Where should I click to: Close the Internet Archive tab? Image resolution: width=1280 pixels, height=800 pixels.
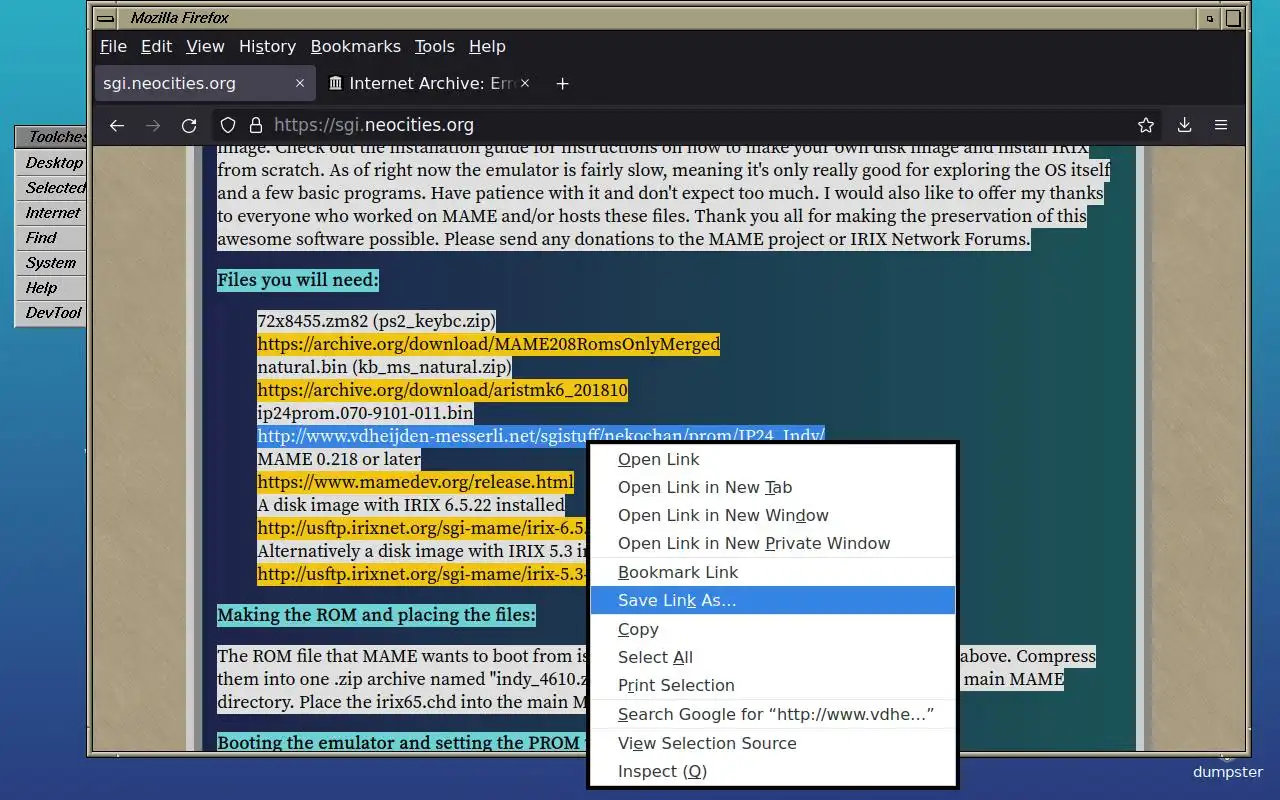[x=525, y=84]
